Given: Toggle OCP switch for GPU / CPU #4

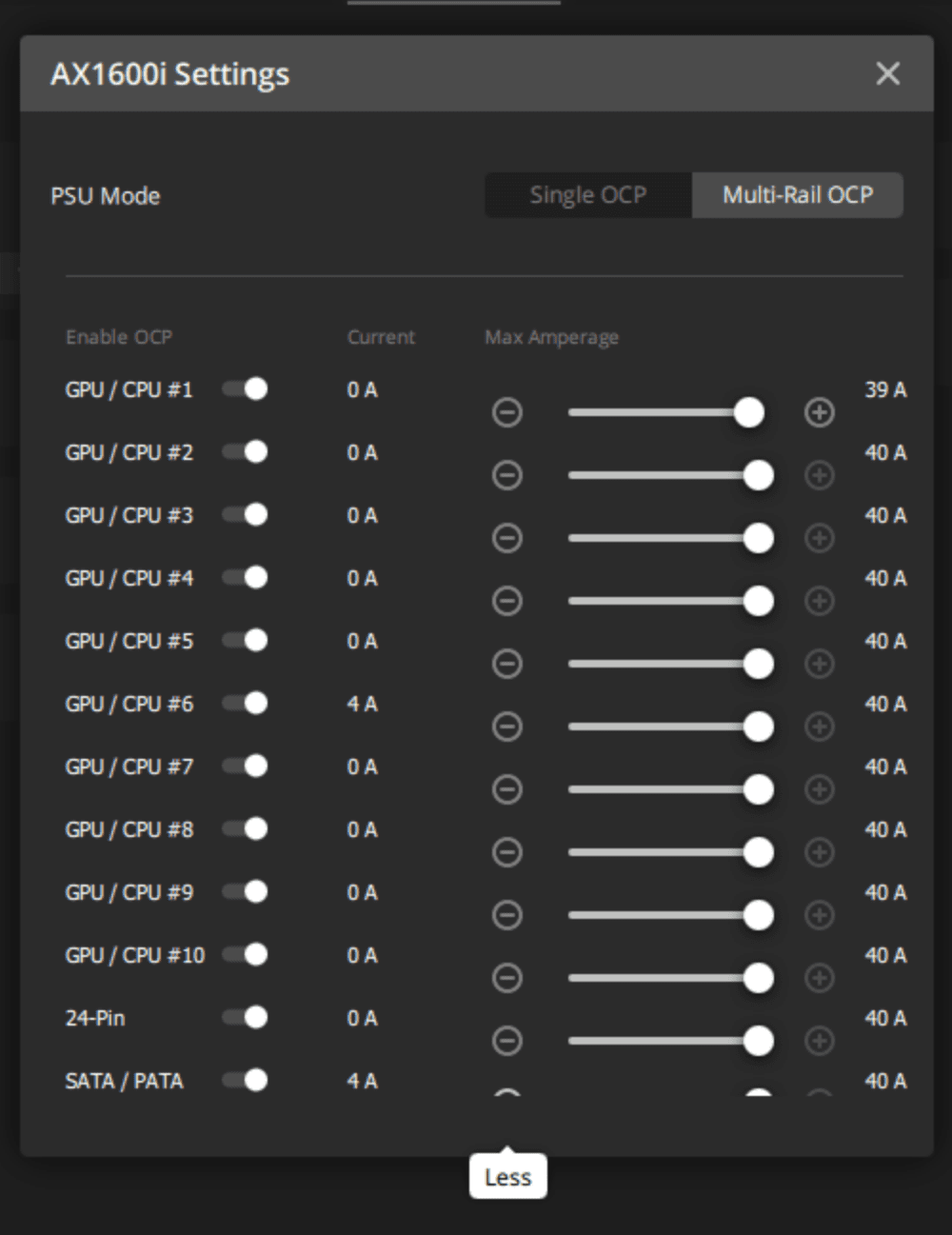Looking at the screenshot, I should 246,577.
